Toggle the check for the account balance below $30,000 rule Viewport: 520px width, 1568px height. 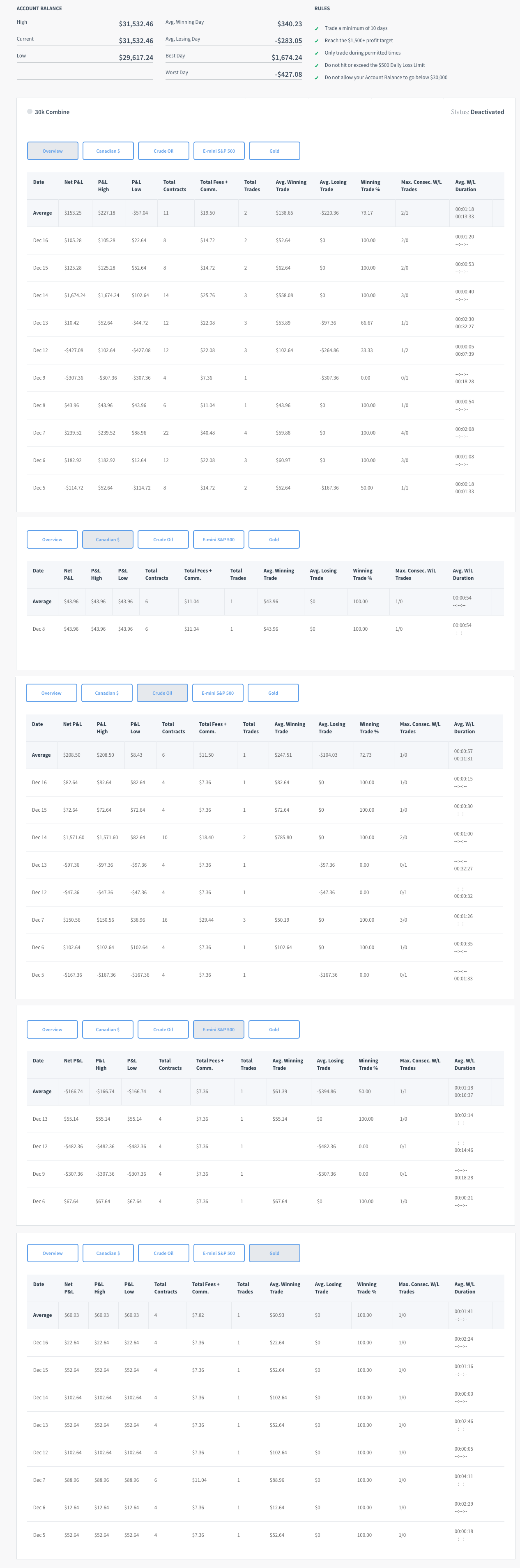316,78
